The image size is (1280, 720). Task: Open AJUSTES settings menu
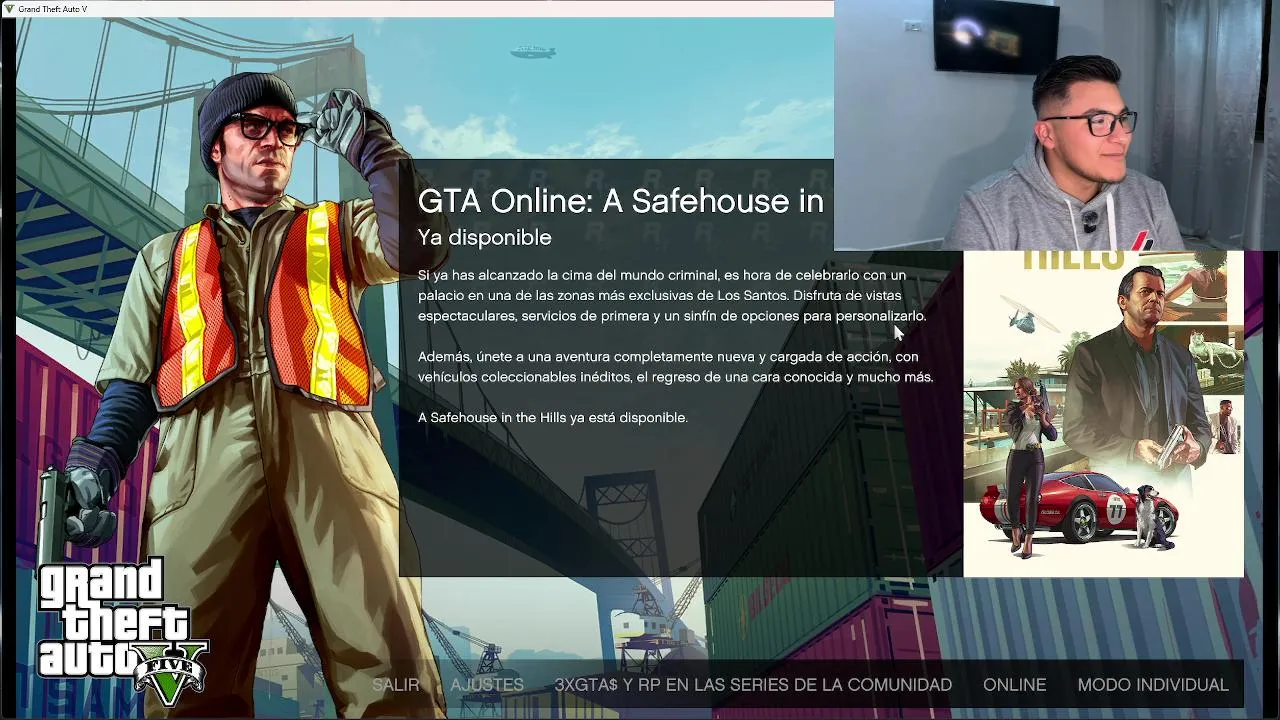[487, 685]
